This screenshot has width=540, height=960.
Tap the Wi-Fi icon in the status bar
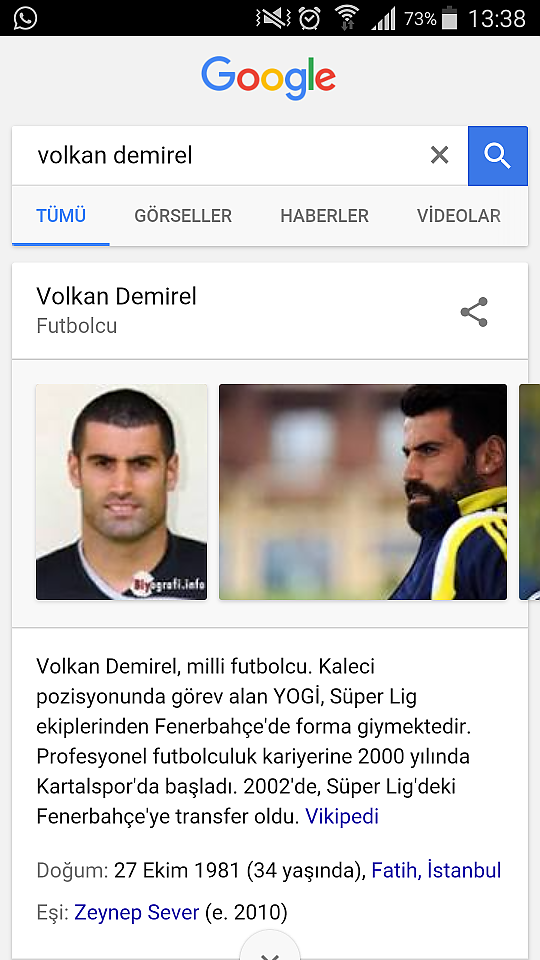[x=347, y=18]
